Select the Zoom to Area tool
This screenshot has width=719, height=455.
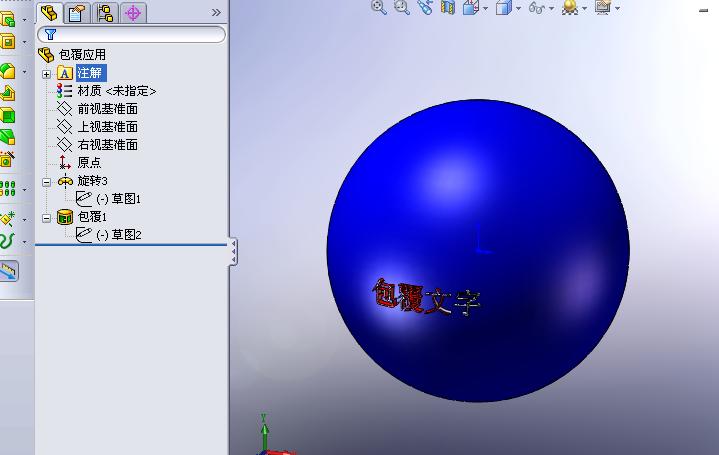coord(402,7)
